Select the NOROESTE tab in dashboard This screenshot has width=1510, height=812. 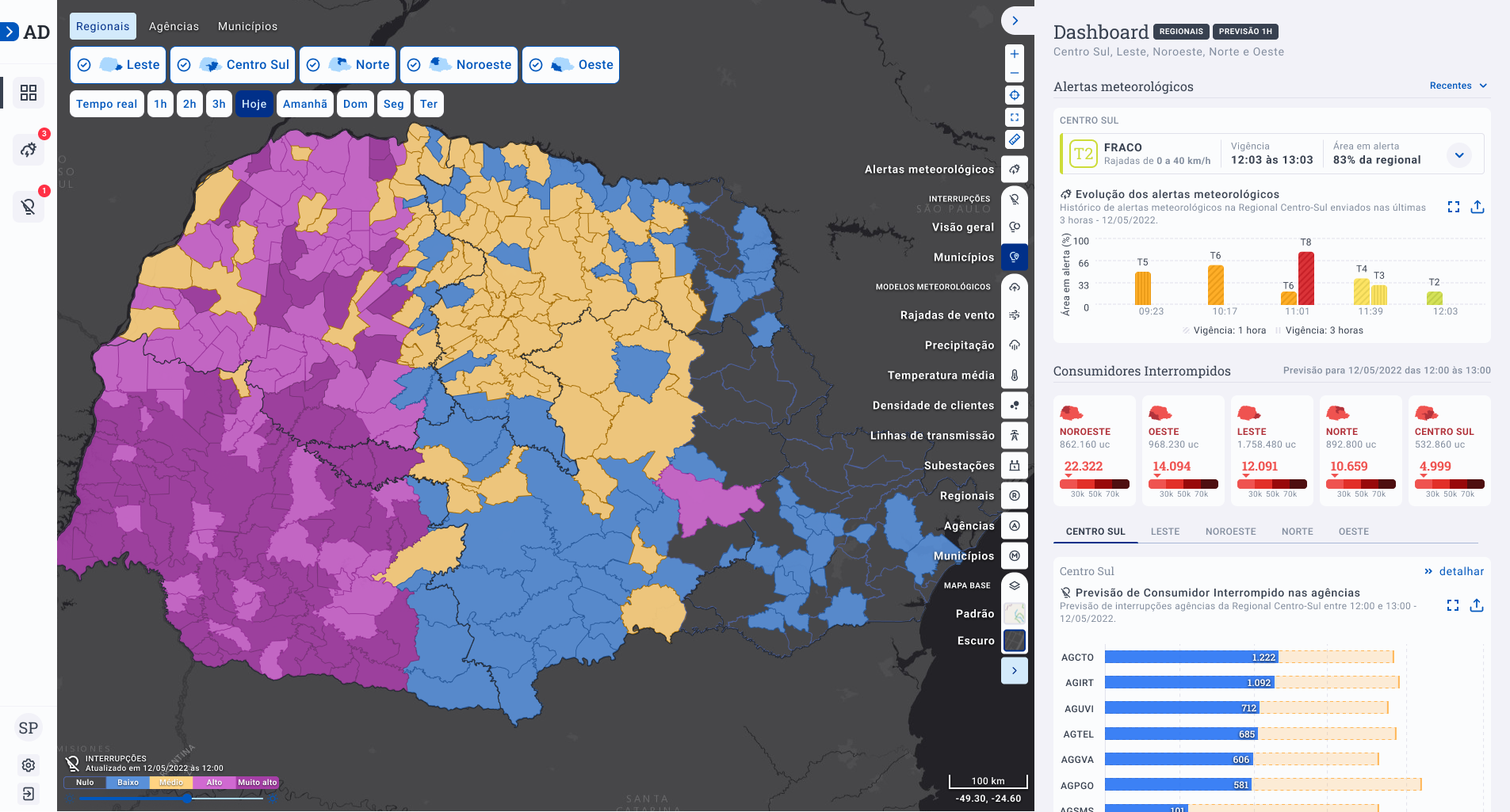point(1230,532)
